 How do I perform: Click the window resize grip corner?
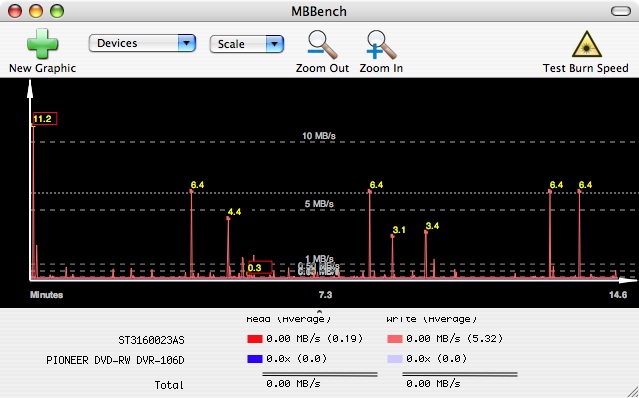632,392
